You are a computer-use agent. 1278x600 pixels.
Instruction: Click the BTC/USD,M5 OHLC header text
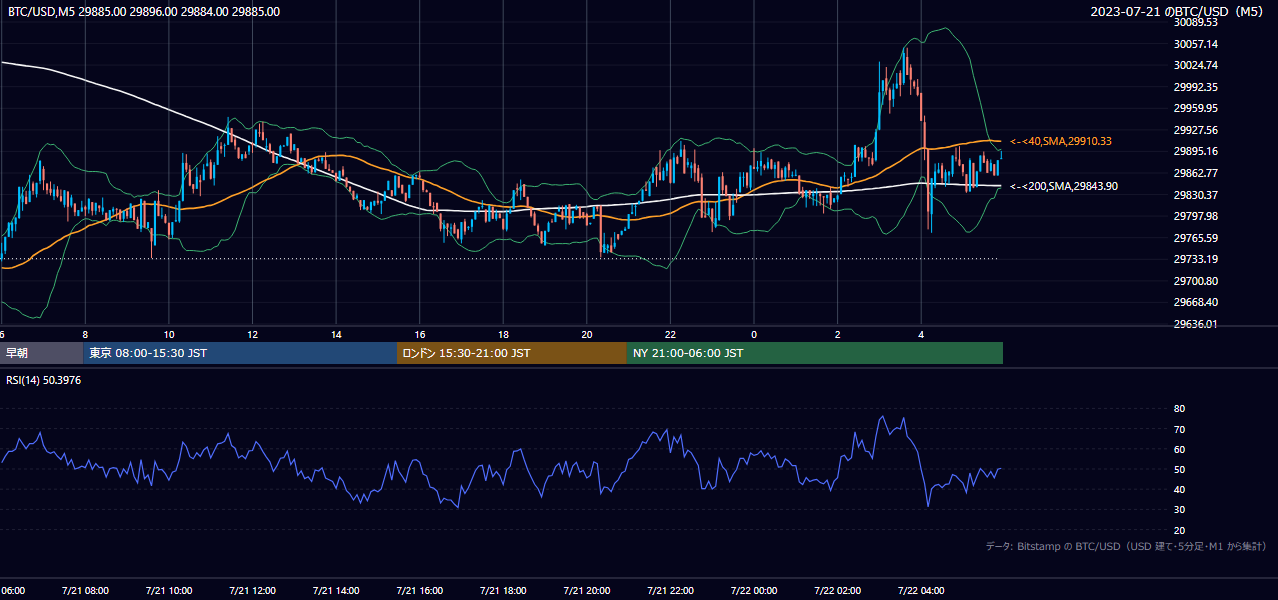(144, 12)
